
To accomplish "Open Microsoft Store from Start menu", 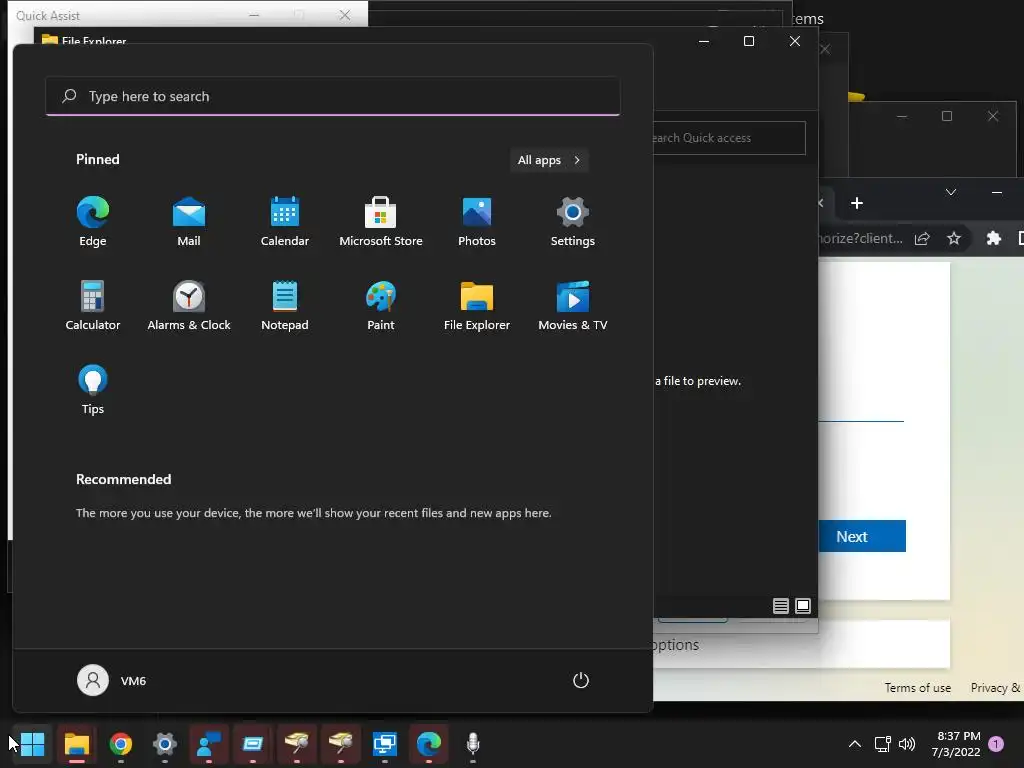I will 381,222.
